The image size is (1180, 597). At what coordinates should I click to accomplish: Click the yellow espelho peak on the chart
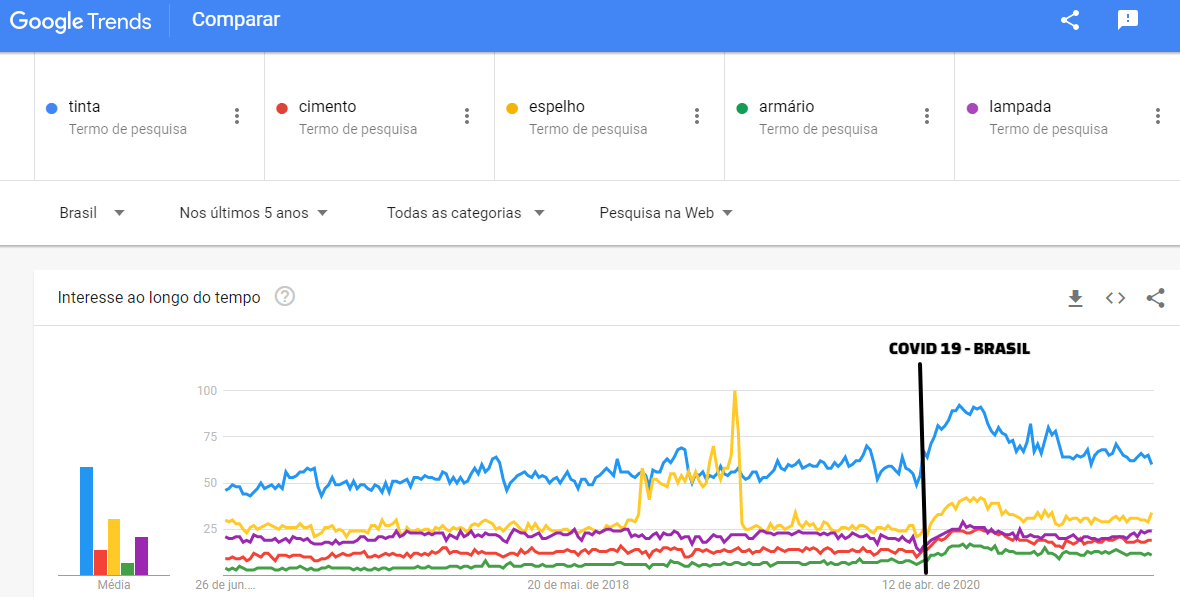click(x=735, y=394)
